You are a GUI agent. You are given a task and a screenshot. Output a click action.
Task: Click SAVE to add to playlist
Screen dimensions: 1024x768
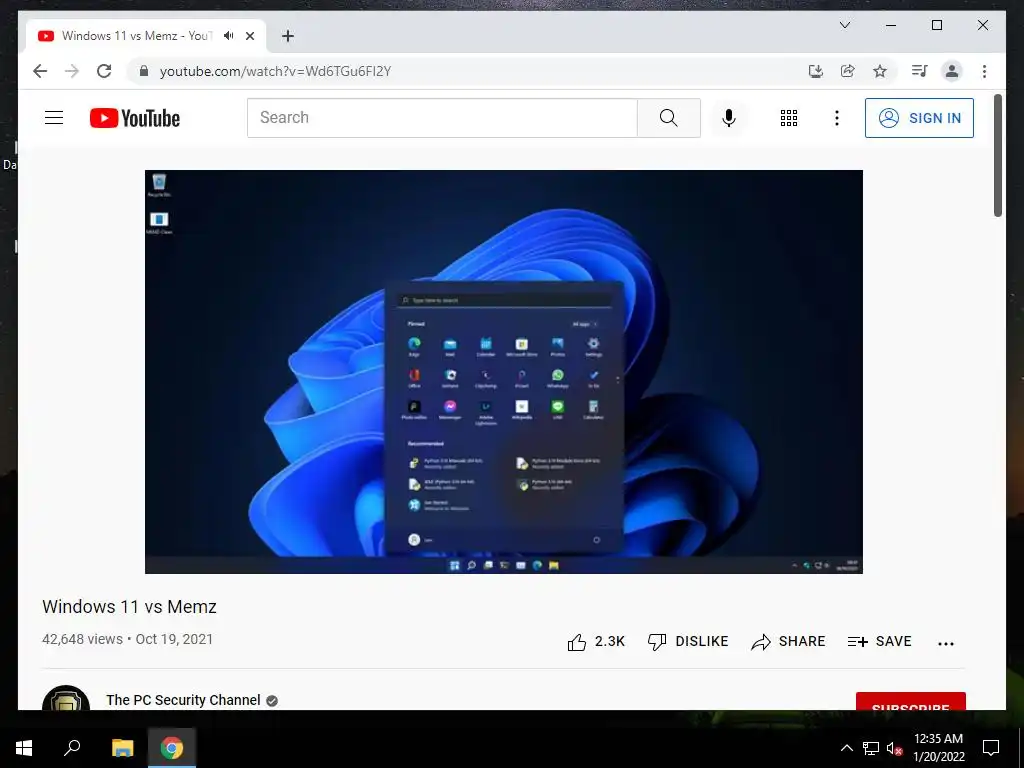pyautogui.click(x=879, y=641)
